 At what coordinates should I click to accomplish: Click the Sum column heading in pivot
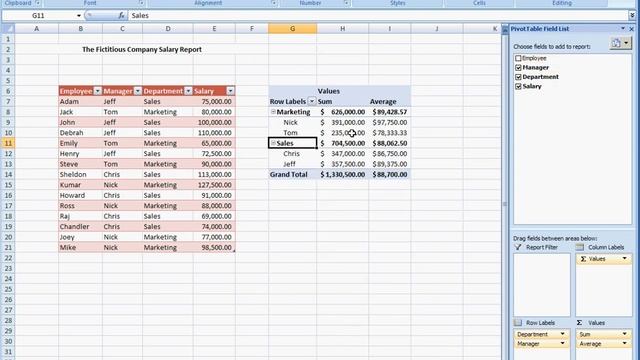point(342,102)
